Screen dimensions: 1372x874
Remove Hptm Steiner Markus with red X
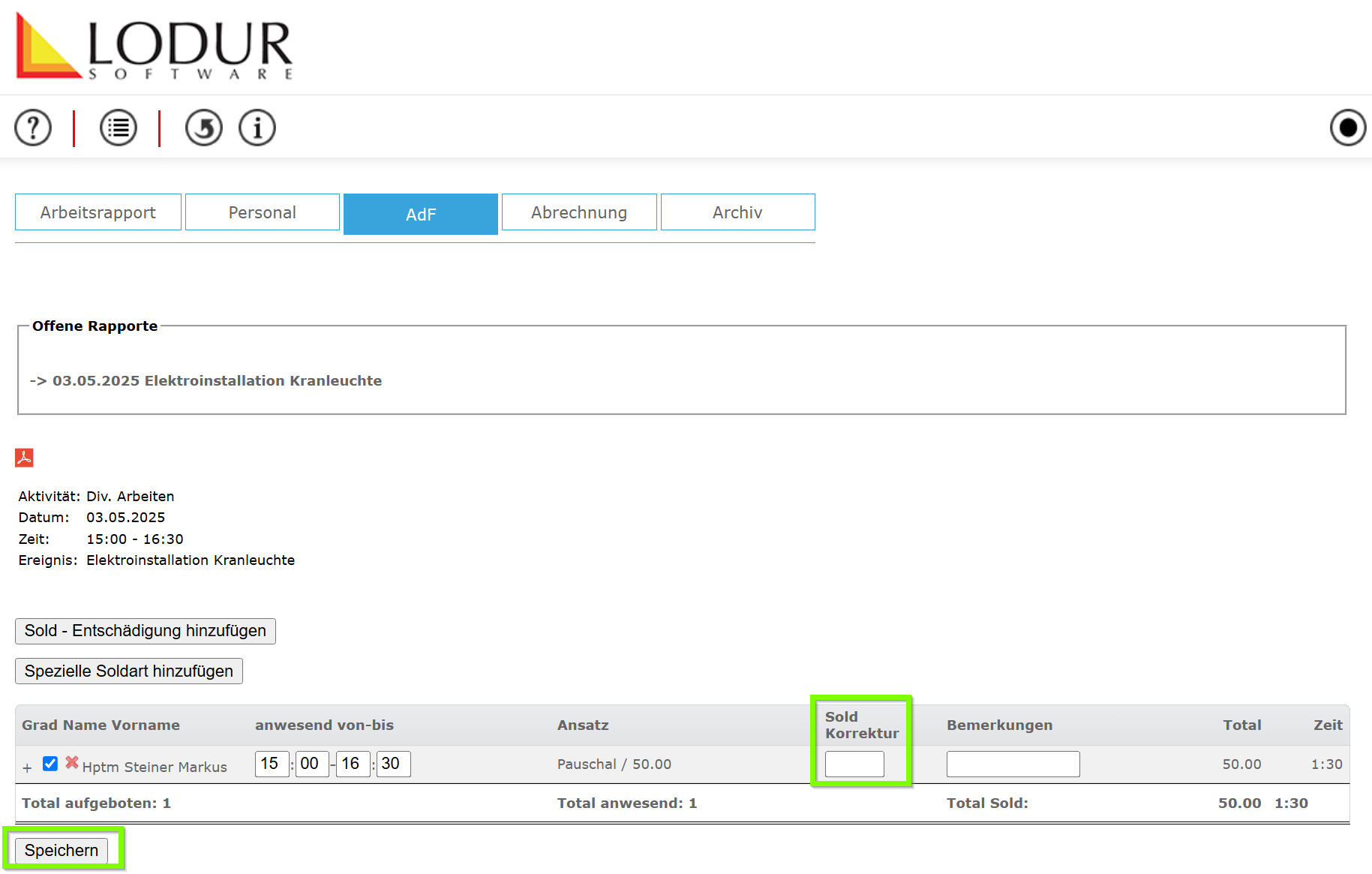(72, 763)
